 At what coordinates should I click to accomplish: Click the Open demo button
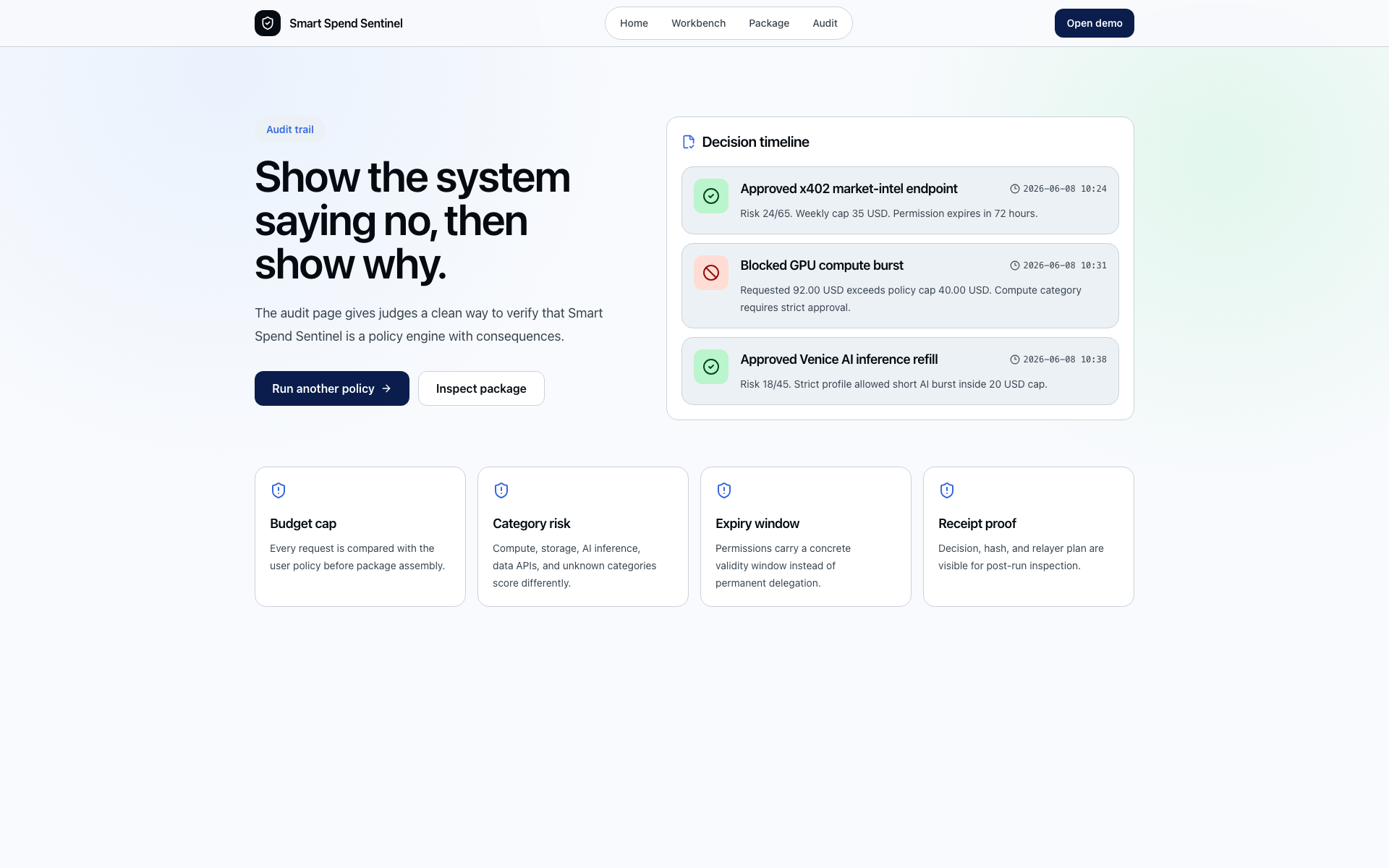tap(1094, 23)
